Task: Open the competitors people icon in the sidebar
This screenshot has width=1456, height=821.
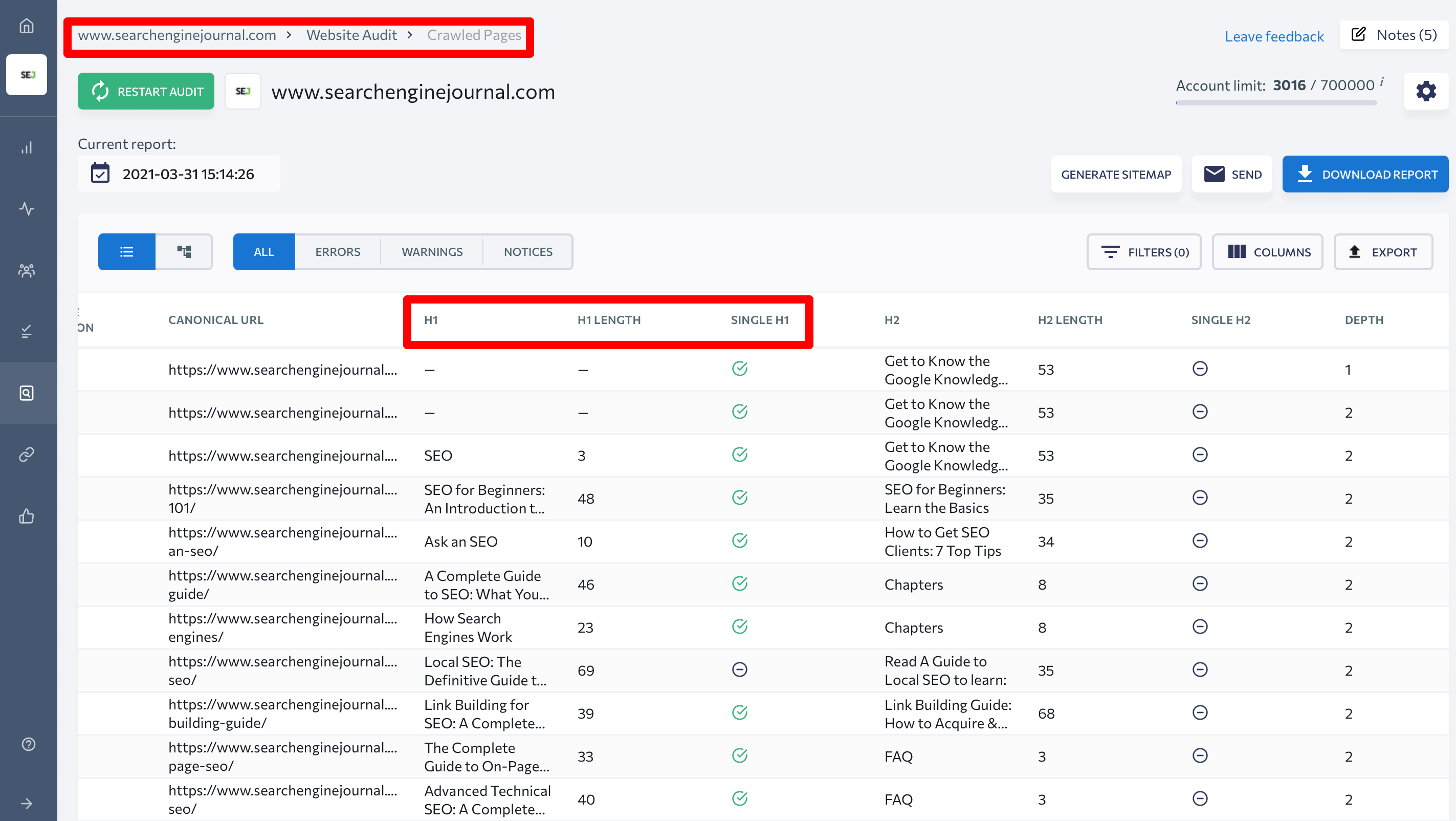Action: click(27, 270)
